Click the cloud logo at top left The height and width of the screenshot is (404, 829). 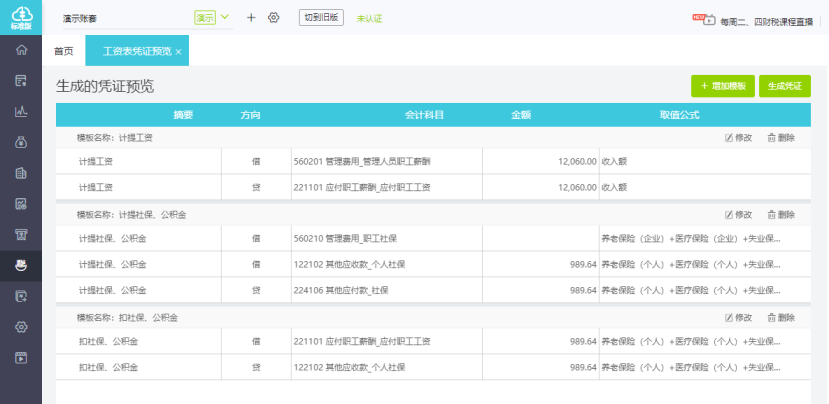(x=20, y=17)
